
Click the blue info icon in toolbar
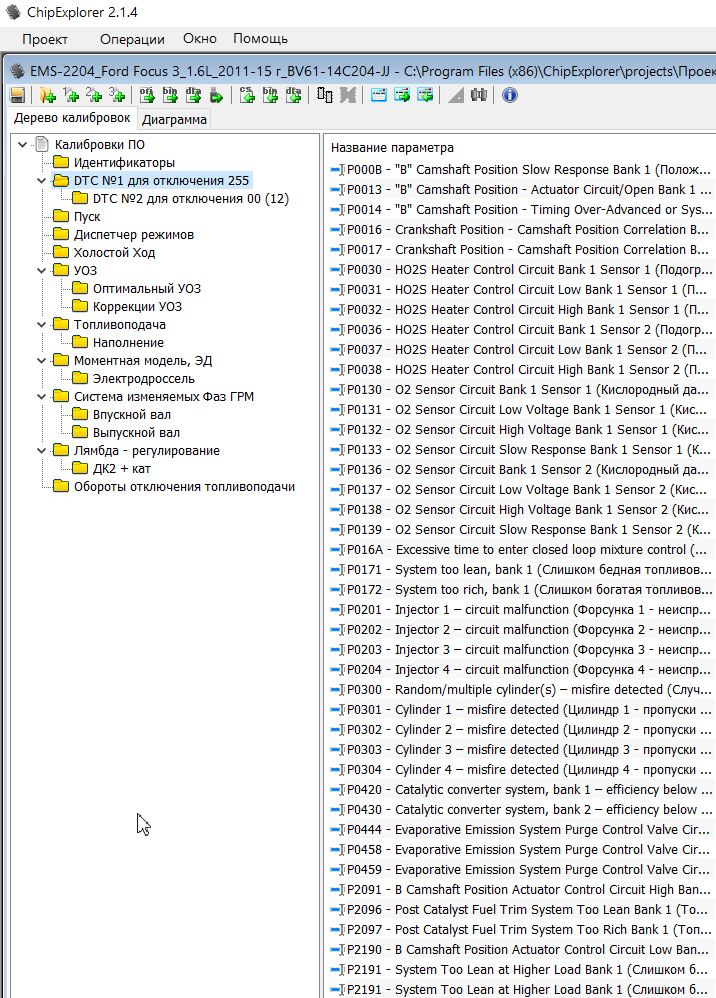[509, 95]
